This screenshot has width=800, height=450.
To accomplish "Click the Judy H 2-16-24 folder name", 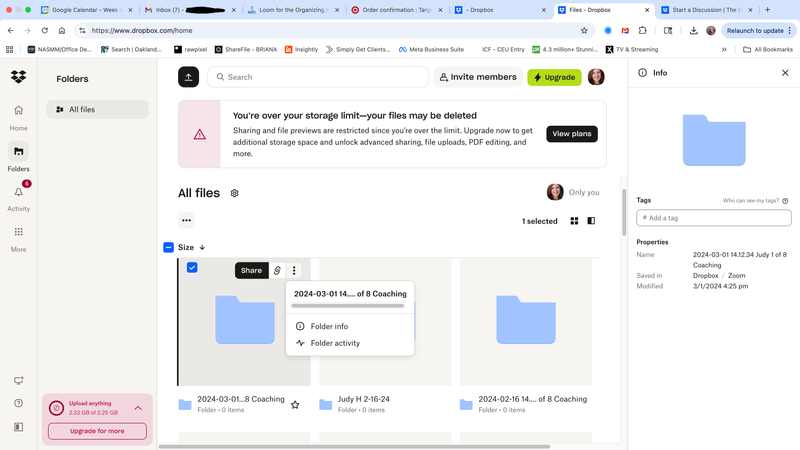I will tap(363, 399).
